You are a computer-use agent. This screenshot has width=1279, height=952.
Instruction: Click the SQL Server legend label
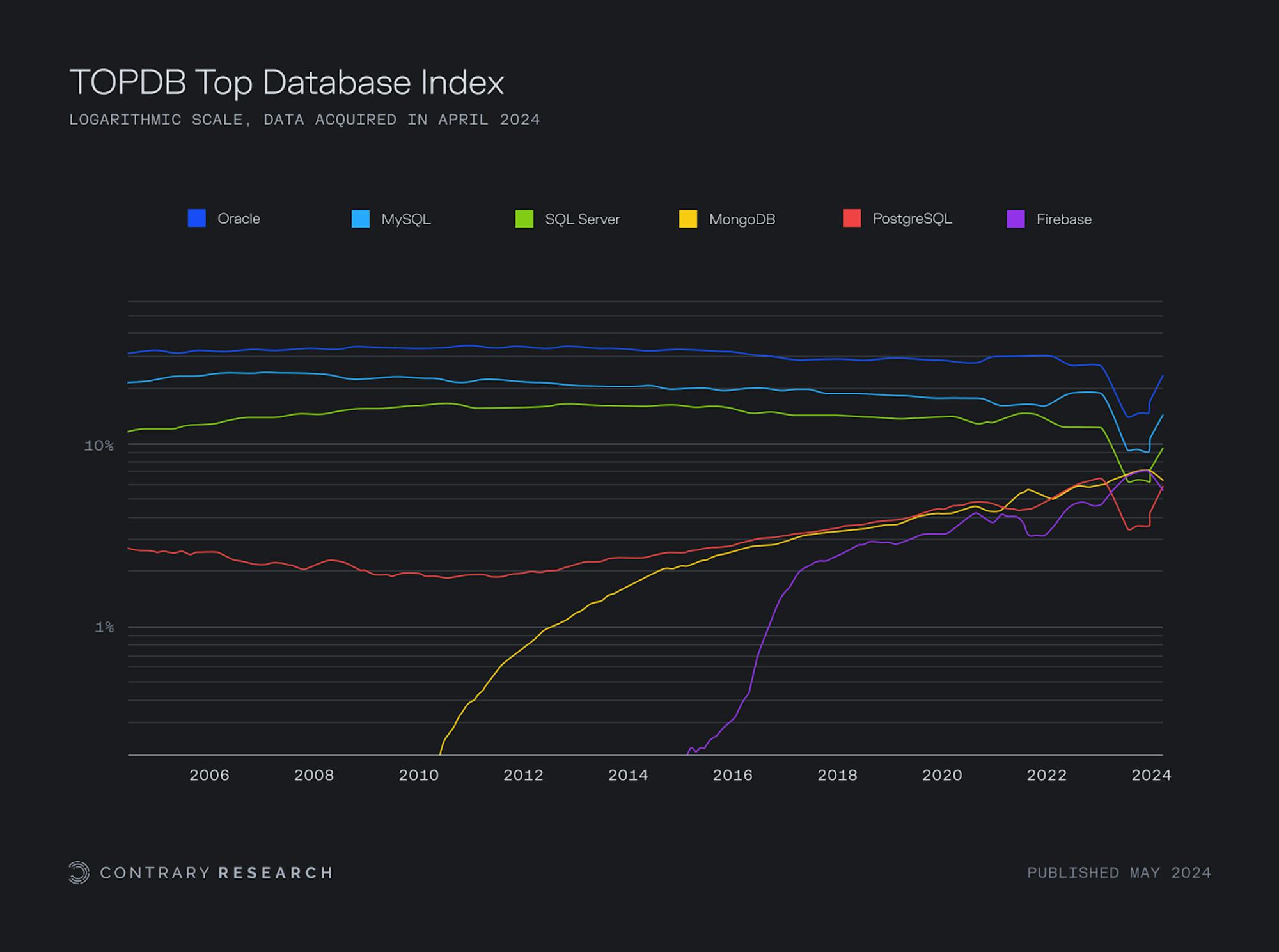[582, 219]
